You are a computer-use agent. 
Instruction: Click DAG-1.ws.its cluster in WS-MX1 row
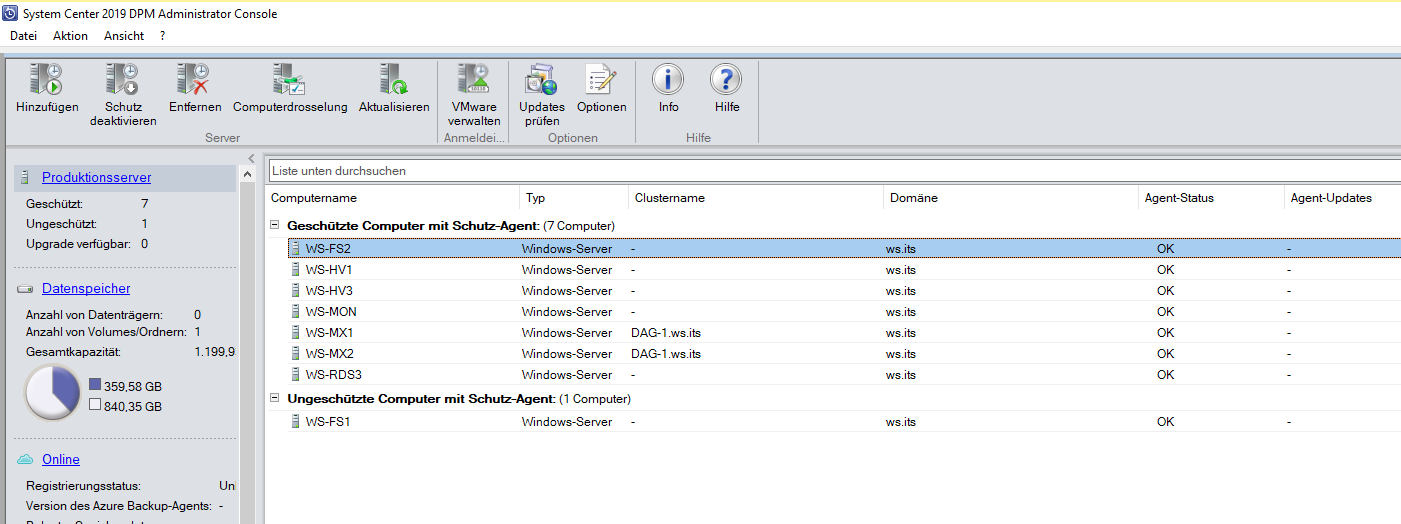click(x=666, y=332)
